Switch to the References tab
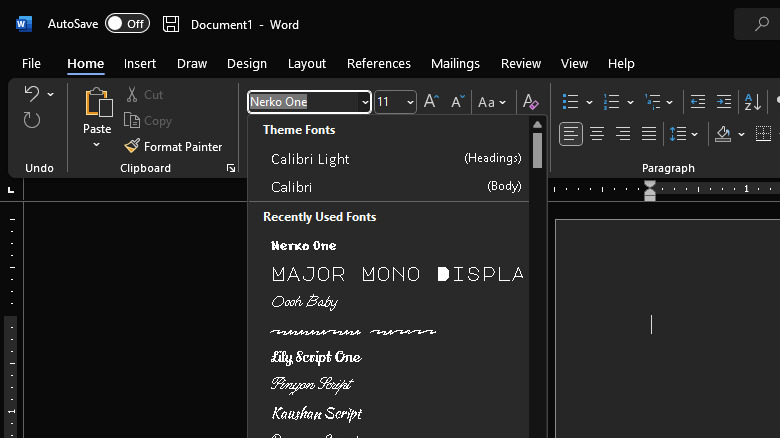The image size is (780, 438). point(379,63)
